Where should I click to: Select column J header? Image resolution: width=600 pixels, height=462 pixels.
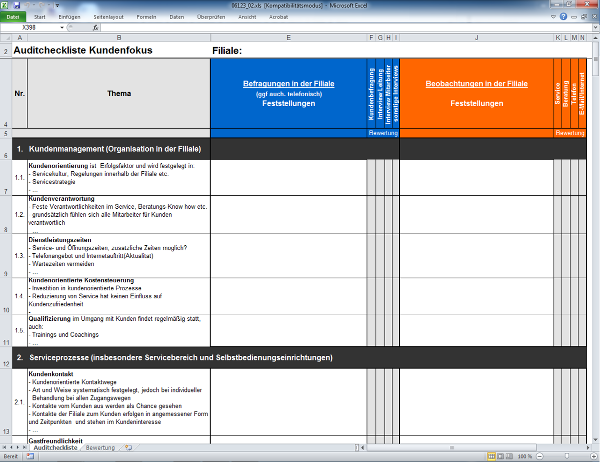tap(476, 38)
